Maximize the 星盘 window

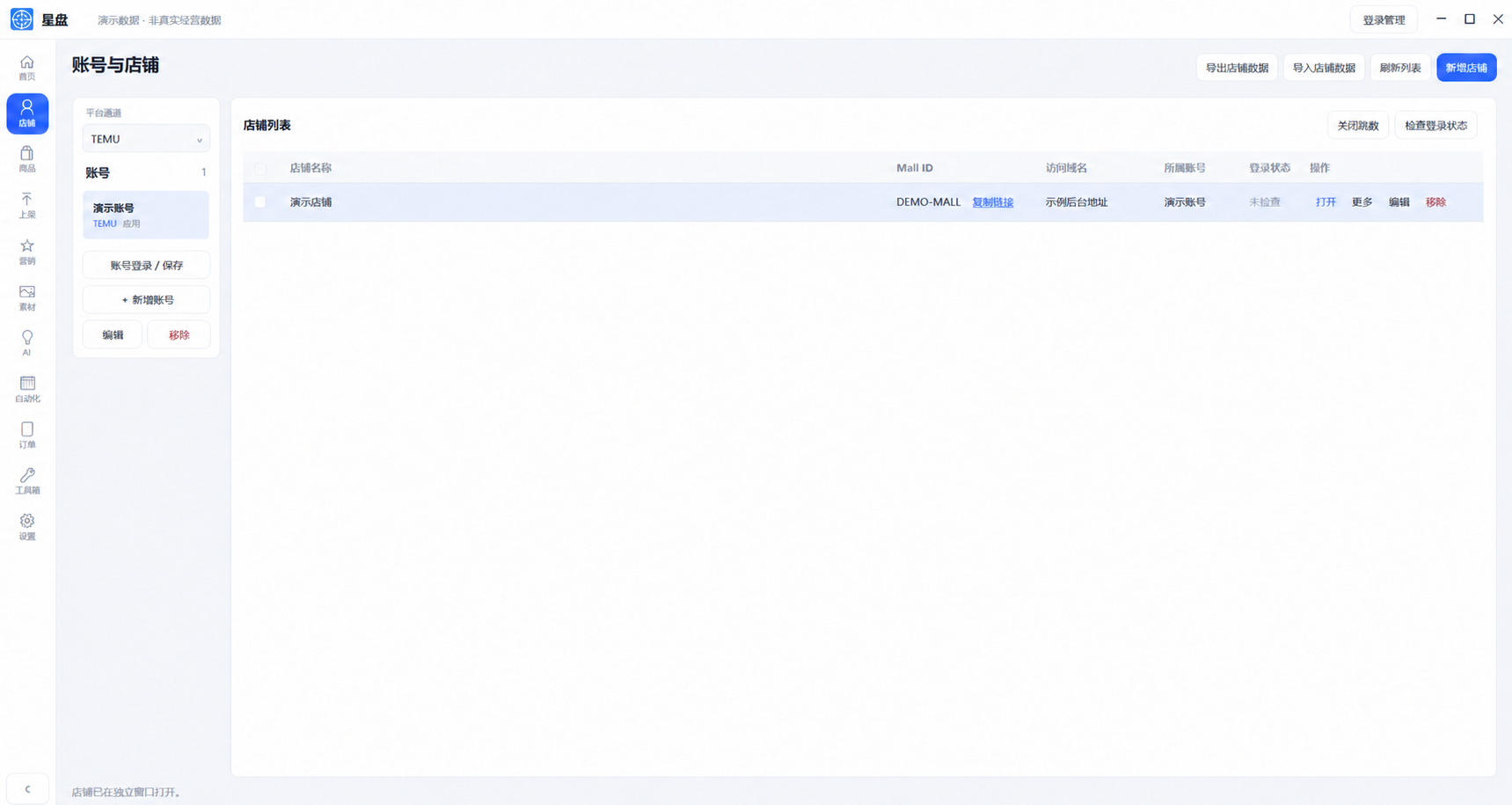pos(1470,19)
